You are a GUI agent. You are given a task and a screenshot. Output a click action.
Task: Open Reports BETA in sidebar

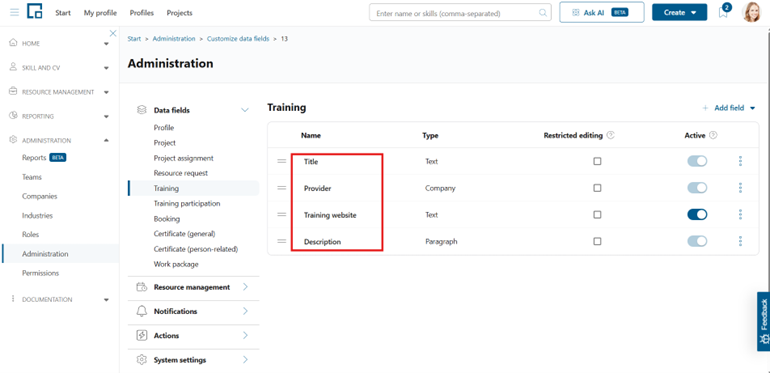44,158
